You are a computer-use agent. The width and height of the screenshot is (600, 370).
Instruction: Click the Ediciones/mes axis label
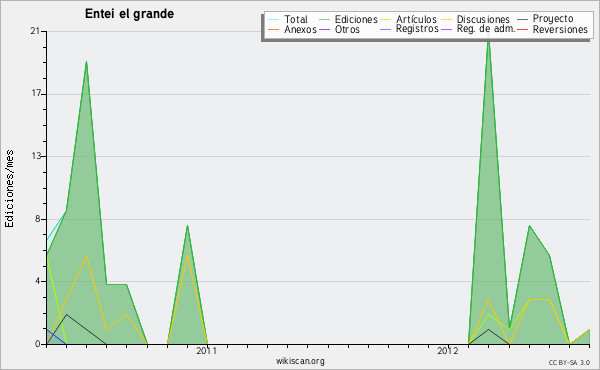pyautogui.click(x=9, y=189)
